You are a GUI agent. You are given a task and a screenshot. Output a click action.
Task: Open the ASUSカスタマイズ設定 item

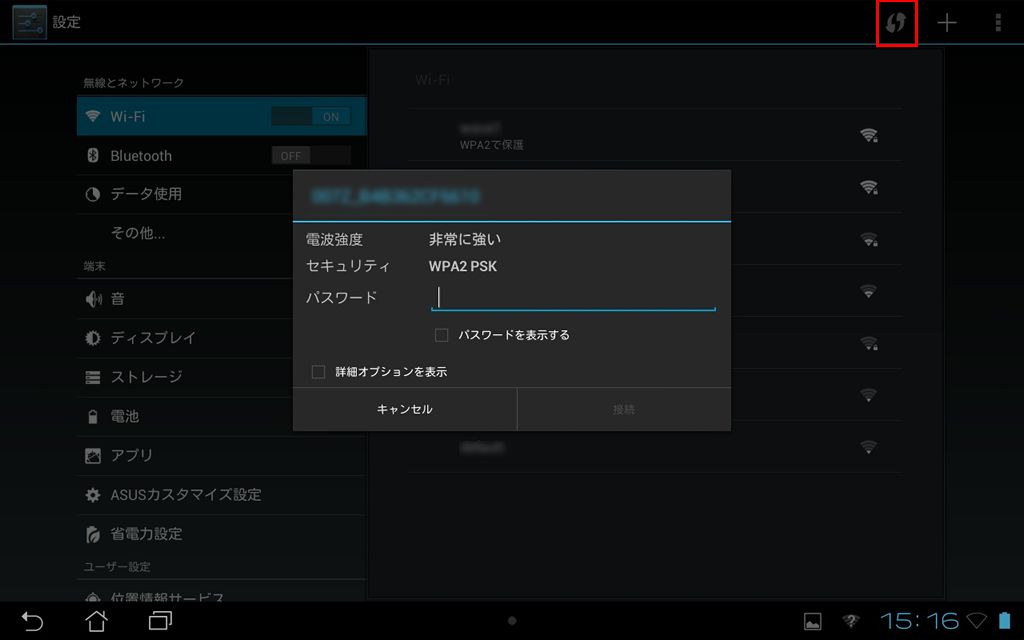point(185,495)
